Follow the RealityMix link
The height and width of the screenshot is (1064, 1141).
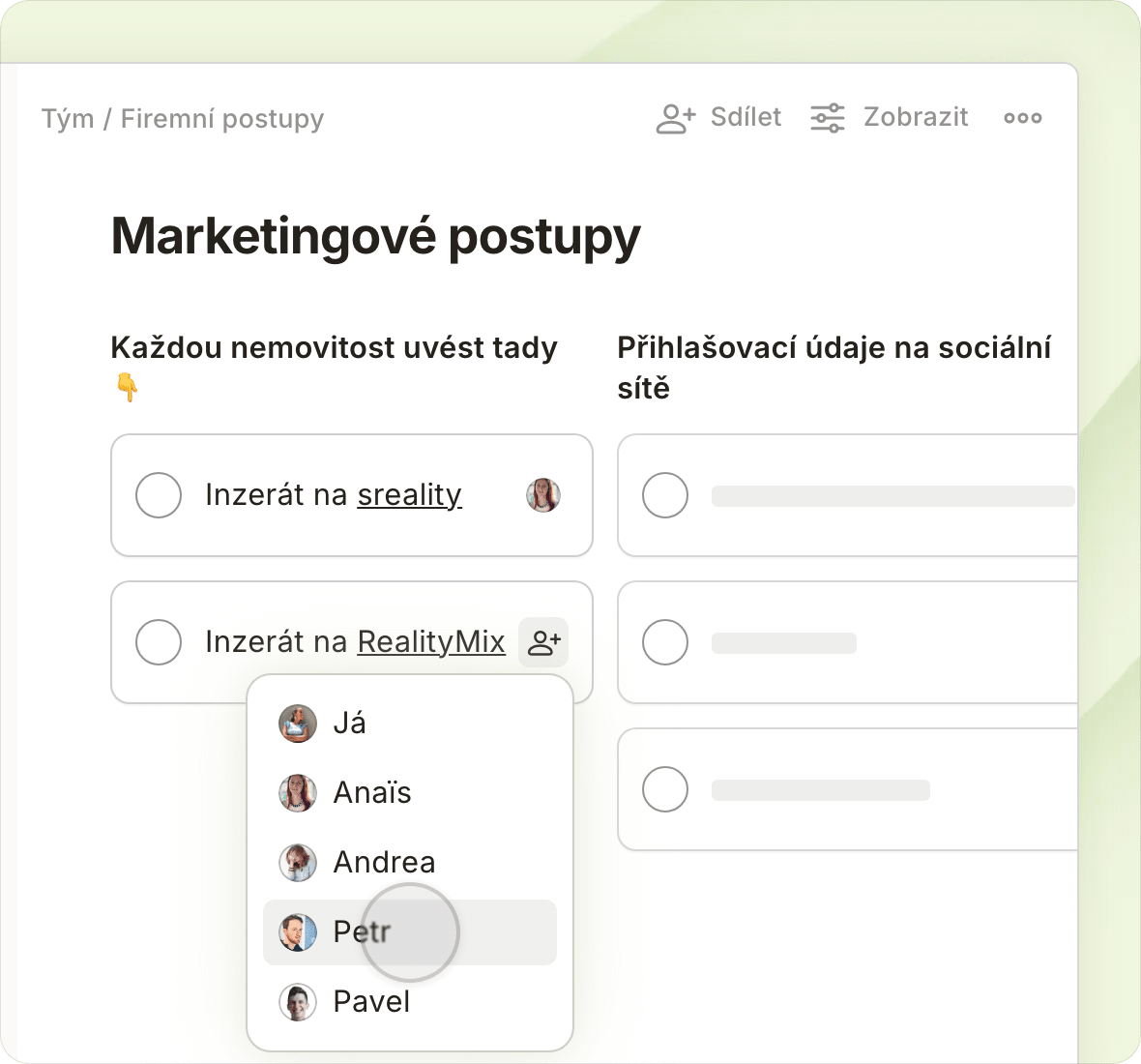tap(431, 642)
